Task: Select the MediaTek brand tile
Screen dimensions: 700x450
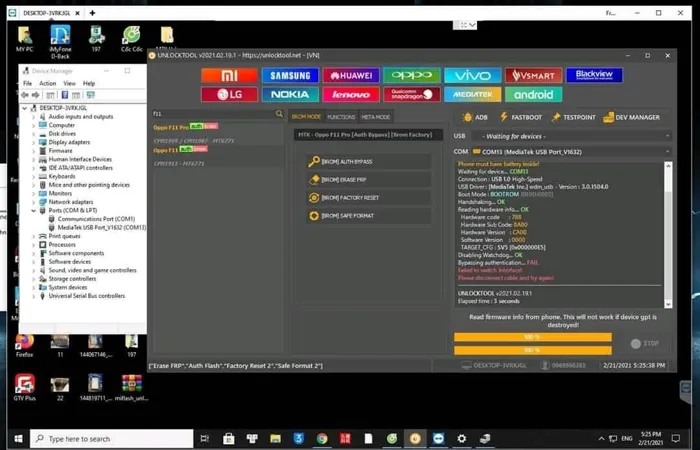Action: (472, 95)
